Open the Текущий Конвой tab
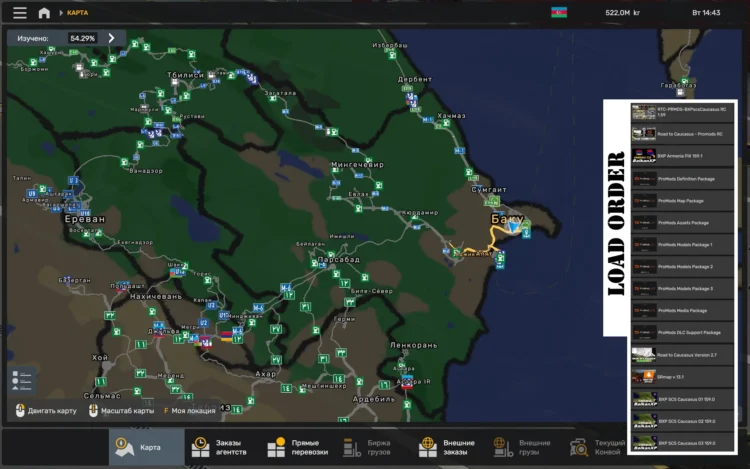The image size is (750, 469). [598, 447]
